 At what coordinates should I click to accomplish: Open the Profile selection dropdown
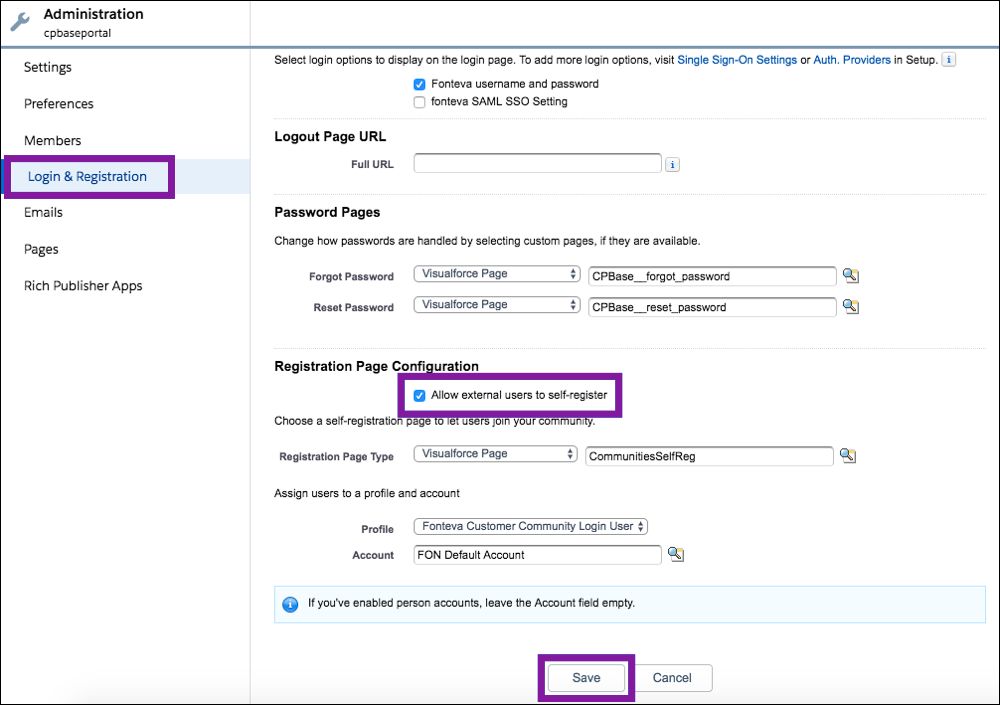coord(530,525)
